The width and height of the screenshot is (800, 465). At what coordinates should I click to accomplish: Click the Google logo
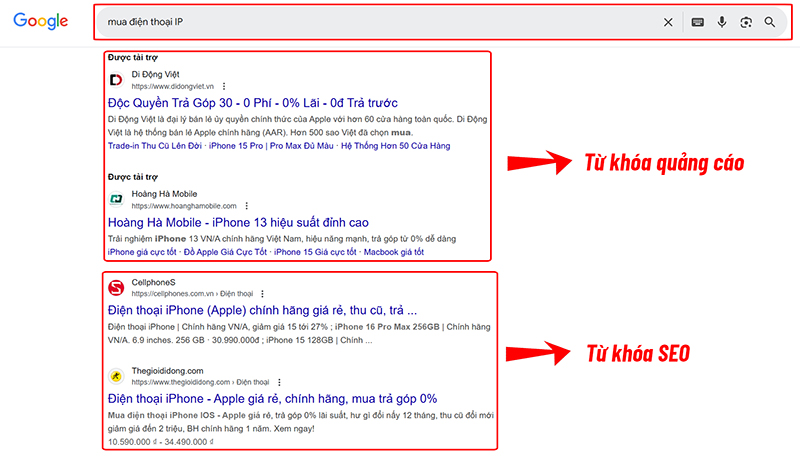[40, 21]
